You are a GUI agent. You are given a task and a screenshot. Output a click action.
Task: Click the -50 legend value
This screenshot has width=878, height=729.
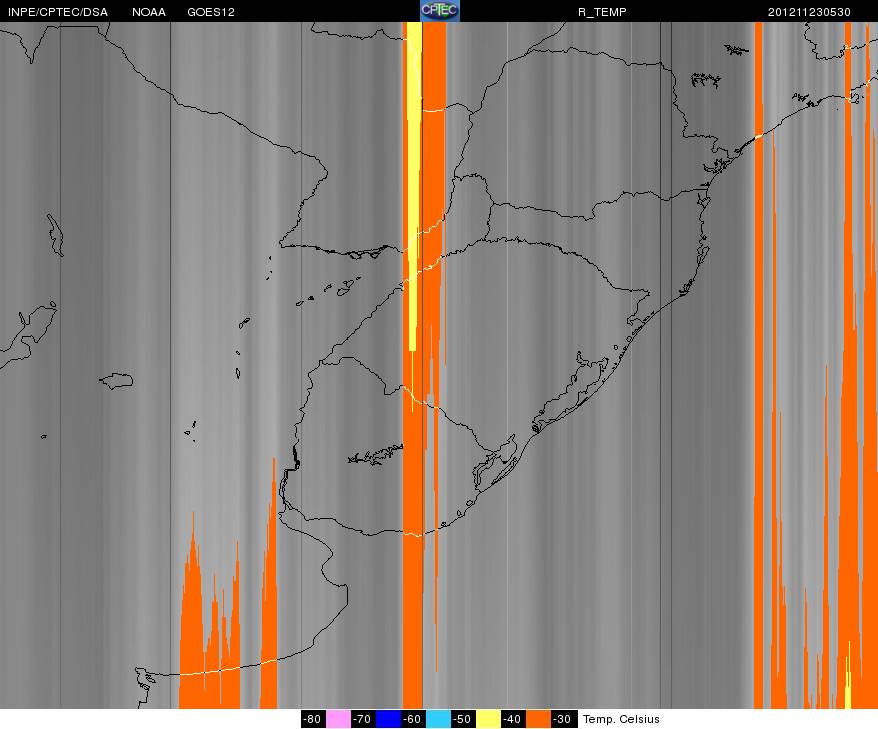(463, 719)
